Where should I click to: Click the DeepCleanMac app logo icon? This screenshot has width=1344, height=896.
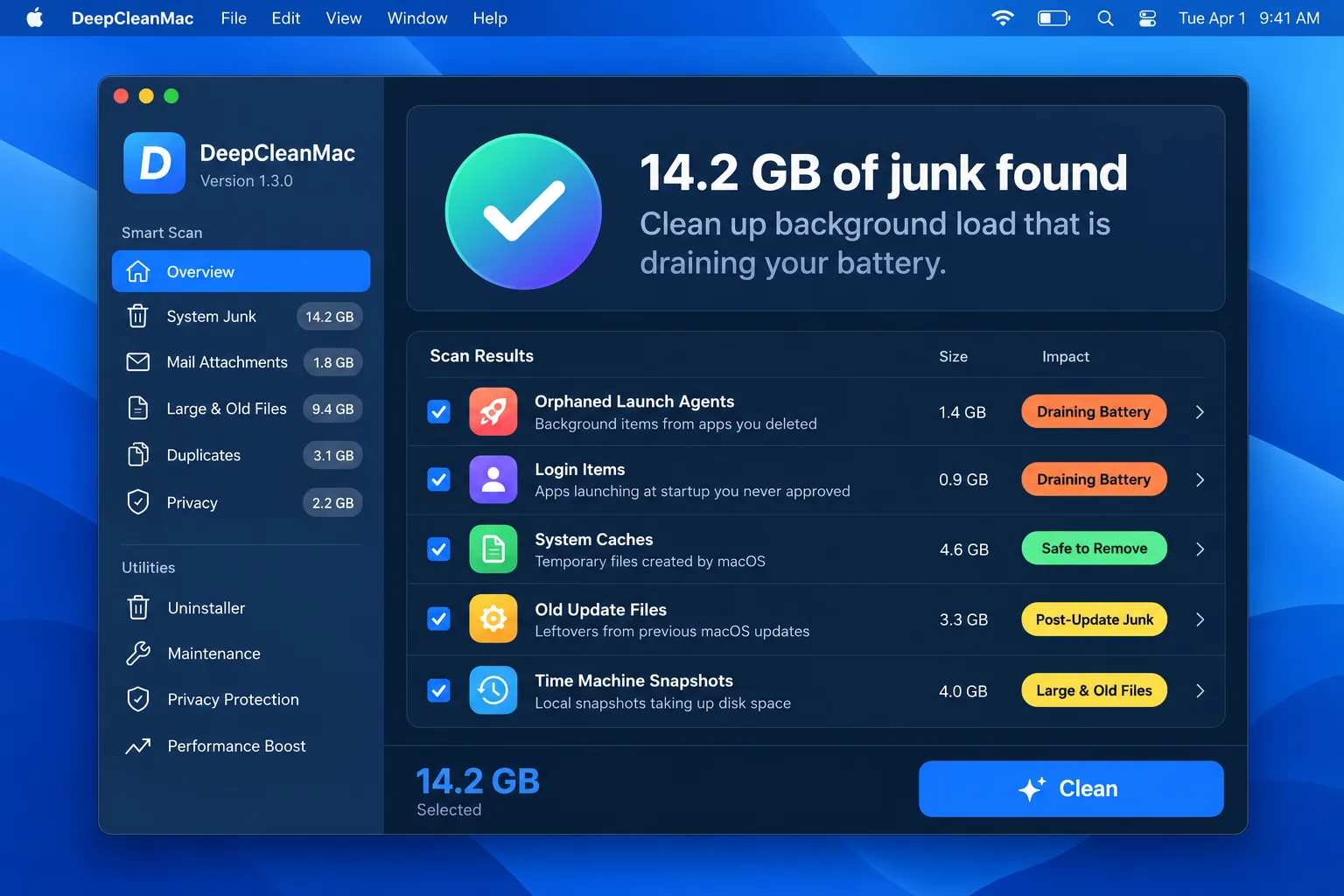click(155, 163)
